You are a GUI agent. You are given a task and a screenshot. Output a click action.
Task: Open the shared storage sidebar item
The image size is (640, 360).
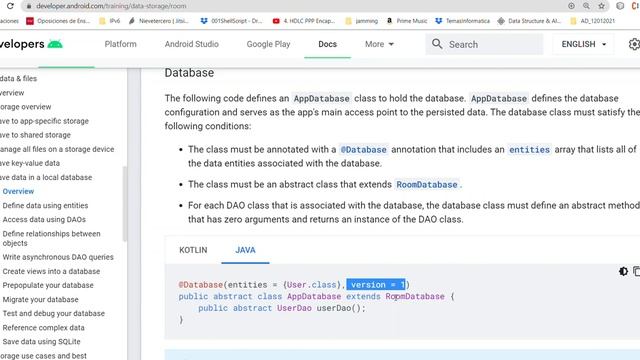click(x=35, y=135)
